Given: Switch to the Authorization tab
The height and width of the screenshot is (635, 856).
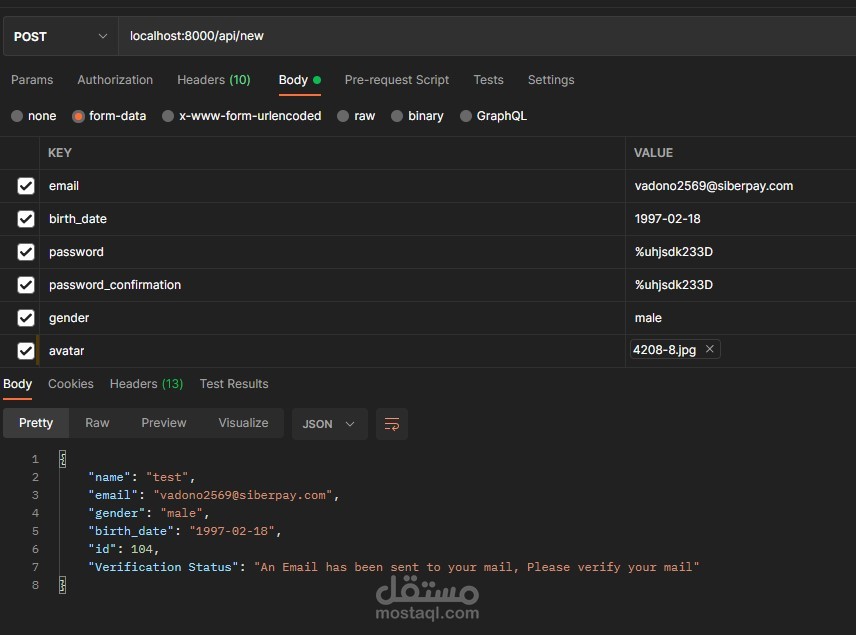Looking at the screenshot, I should click(115, 80).
